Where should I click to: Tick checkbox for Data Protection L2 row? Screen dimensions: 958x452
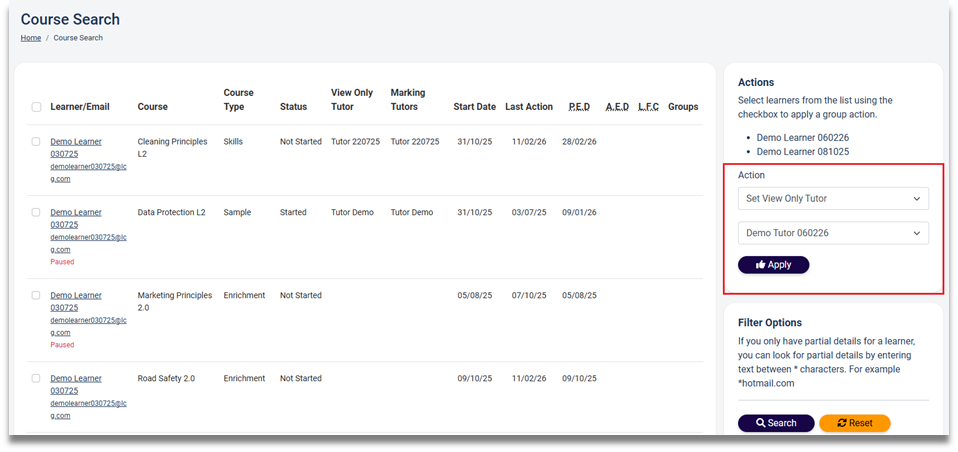[36, 213]
